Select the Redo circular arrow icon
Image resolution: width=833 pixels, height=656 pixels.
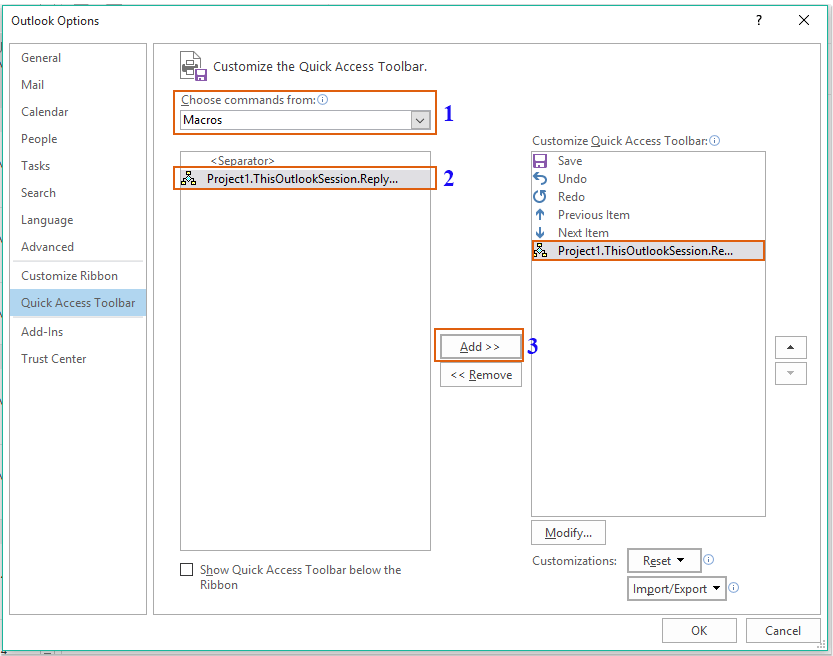(x=540, y=197)
